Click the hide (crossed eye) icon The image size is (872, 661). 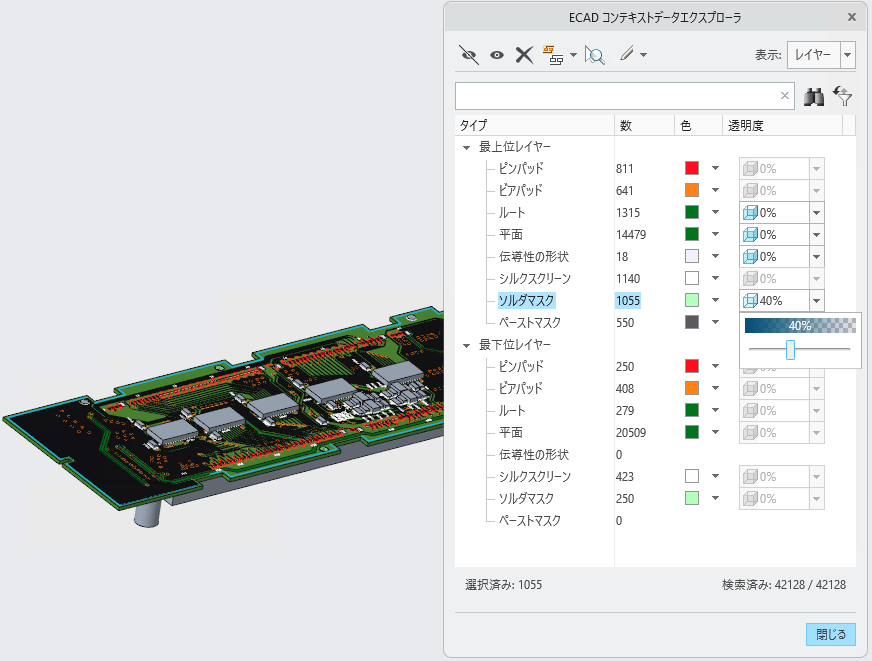point(469,54)
